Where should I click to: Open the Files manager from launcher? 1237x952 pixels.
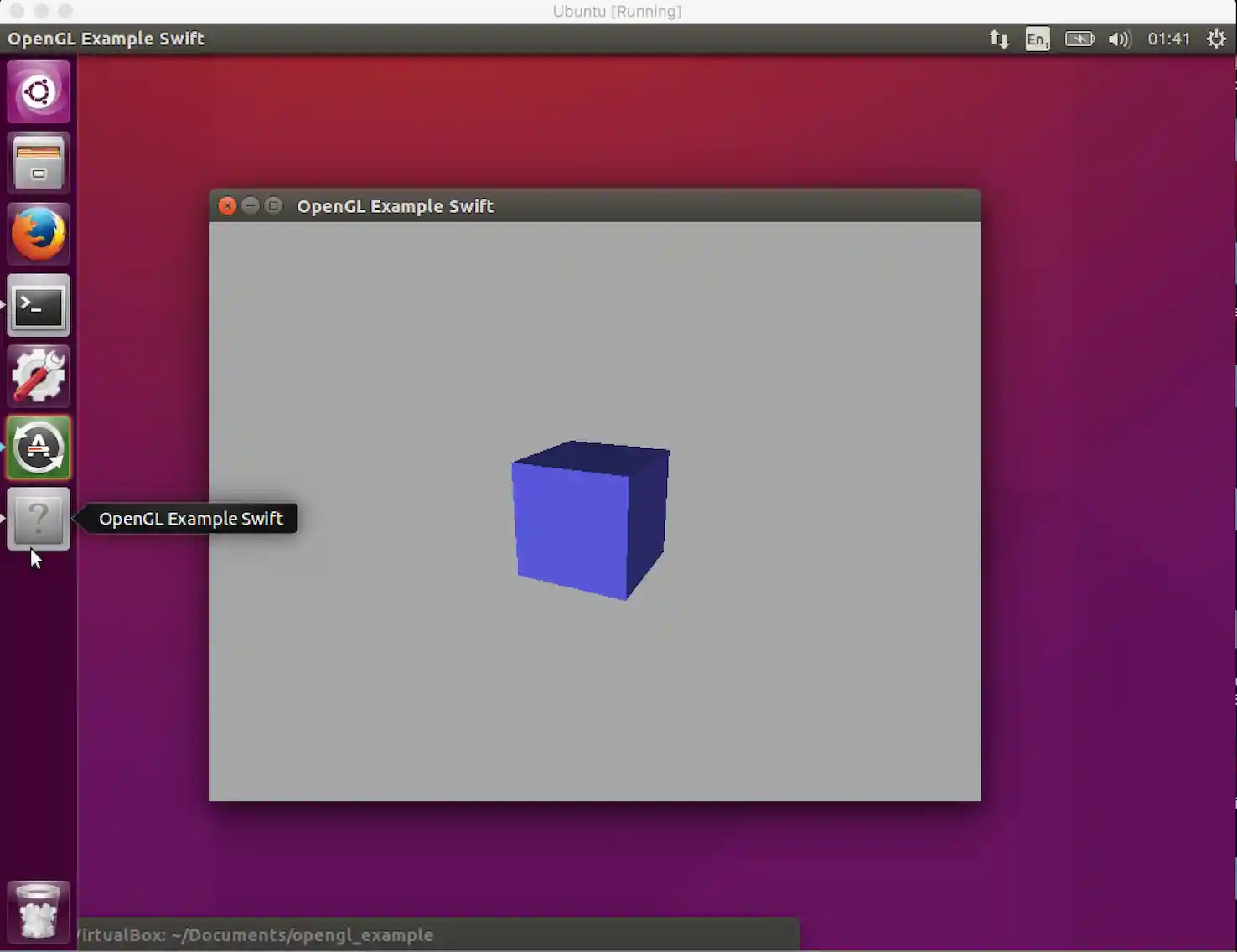point(39,163)
